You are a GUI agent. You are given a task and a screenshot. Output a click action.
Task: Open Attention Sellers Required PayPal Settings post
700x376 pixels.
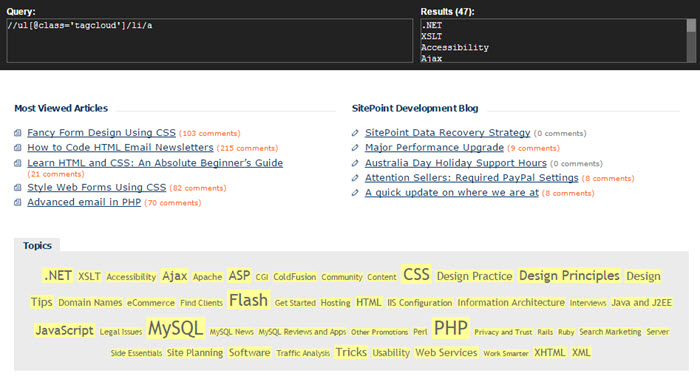pos(471,178)
